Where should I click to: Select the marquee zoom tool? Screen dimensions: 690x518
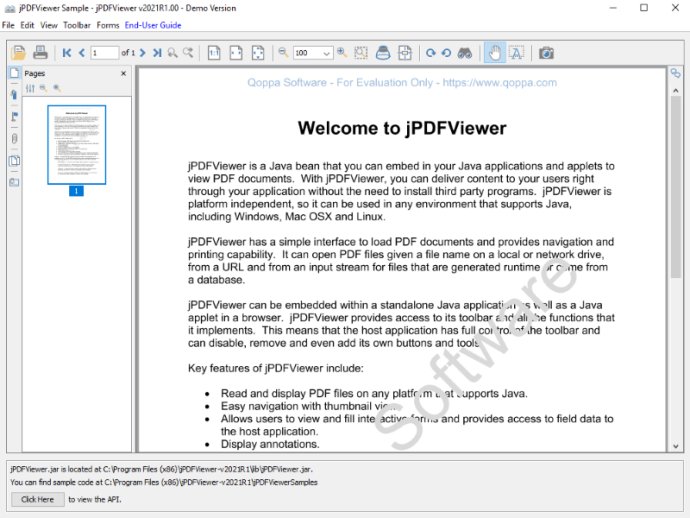point(361,53)
